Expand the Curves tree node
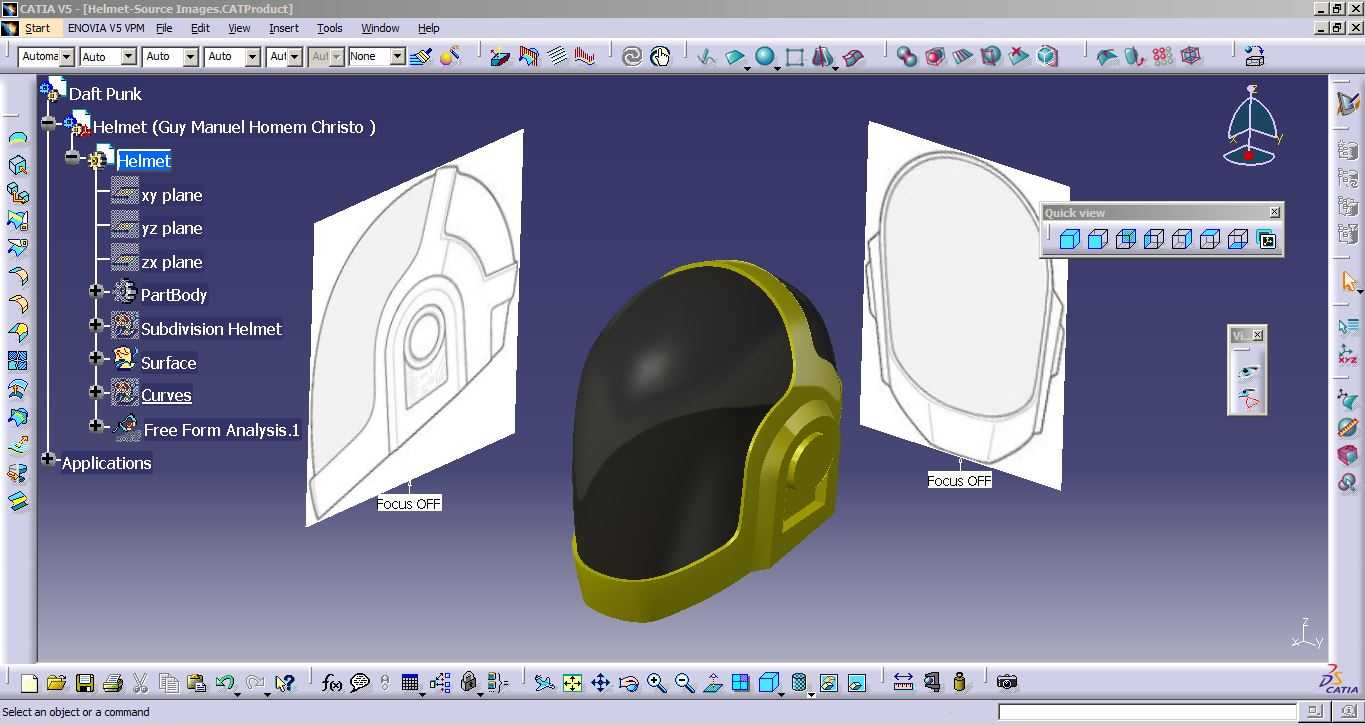 coord(96,391)
